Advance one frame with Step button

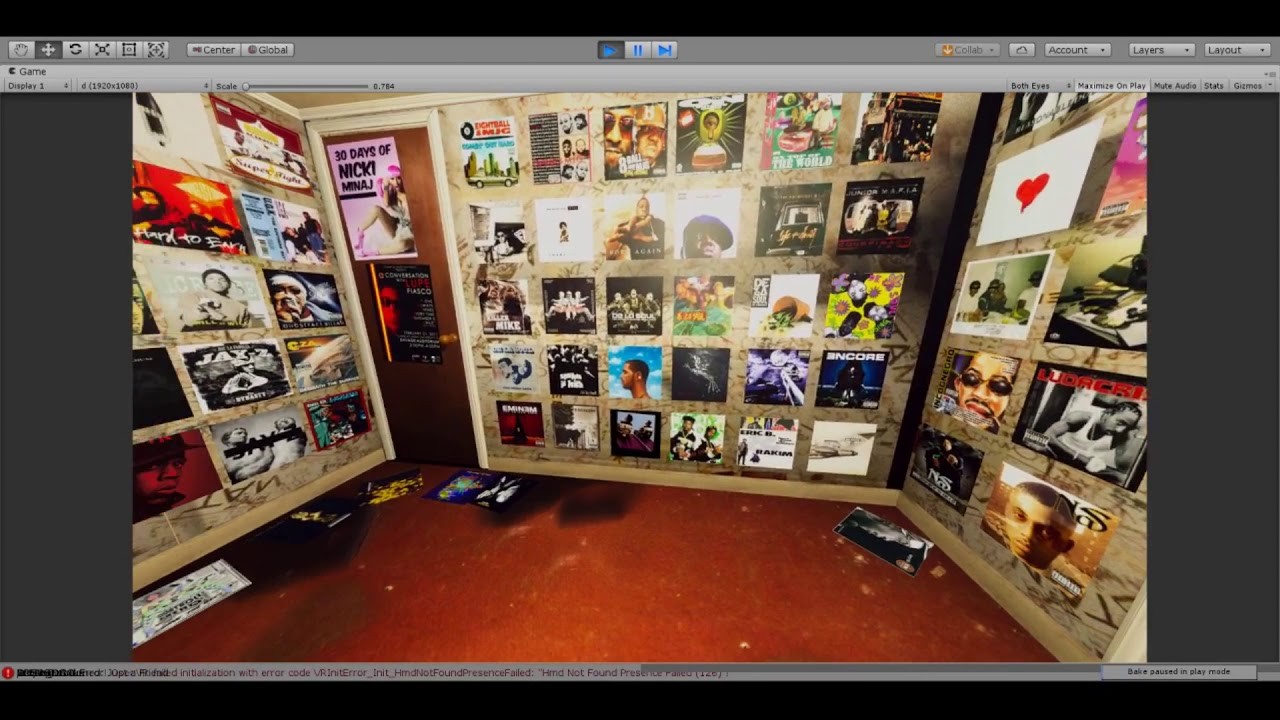coord(665,50)
